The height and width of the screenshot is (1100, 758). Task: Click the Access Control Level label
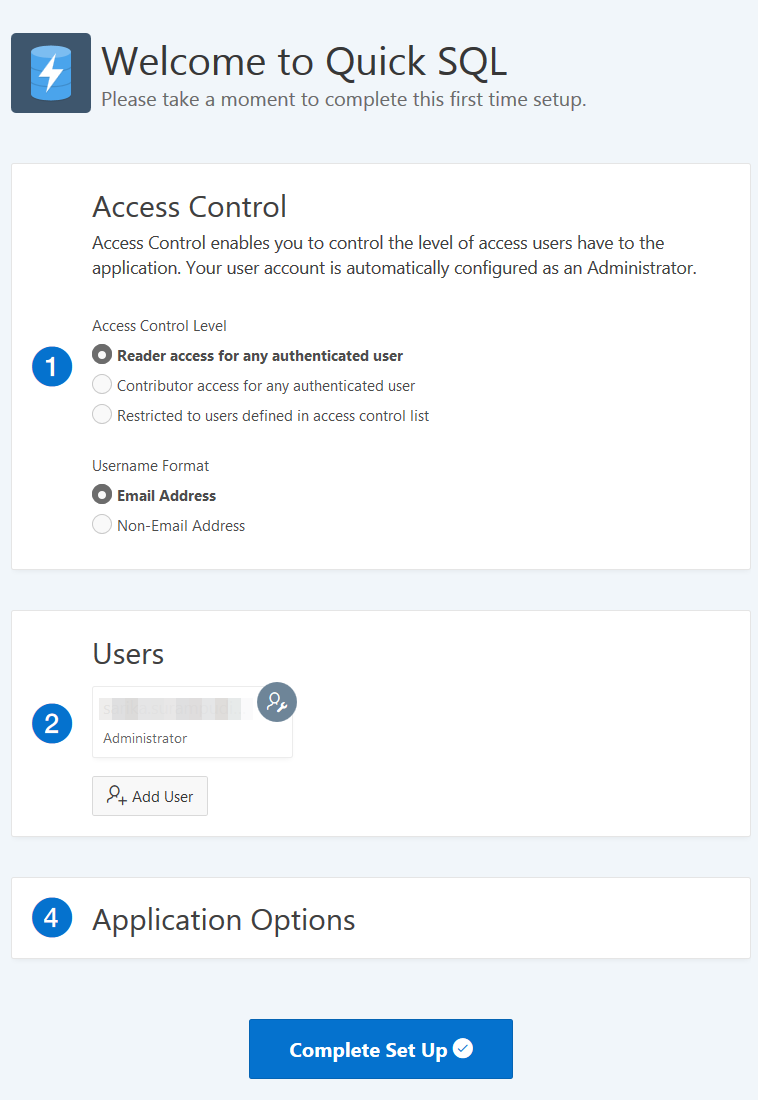click(159, 325)
